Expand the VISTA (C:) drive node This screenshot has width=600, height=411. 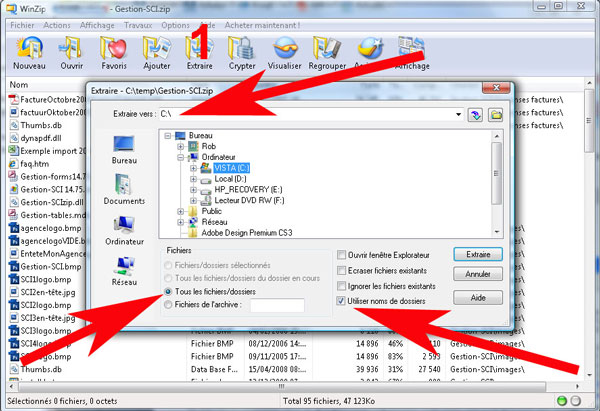[x=193, y=168]
